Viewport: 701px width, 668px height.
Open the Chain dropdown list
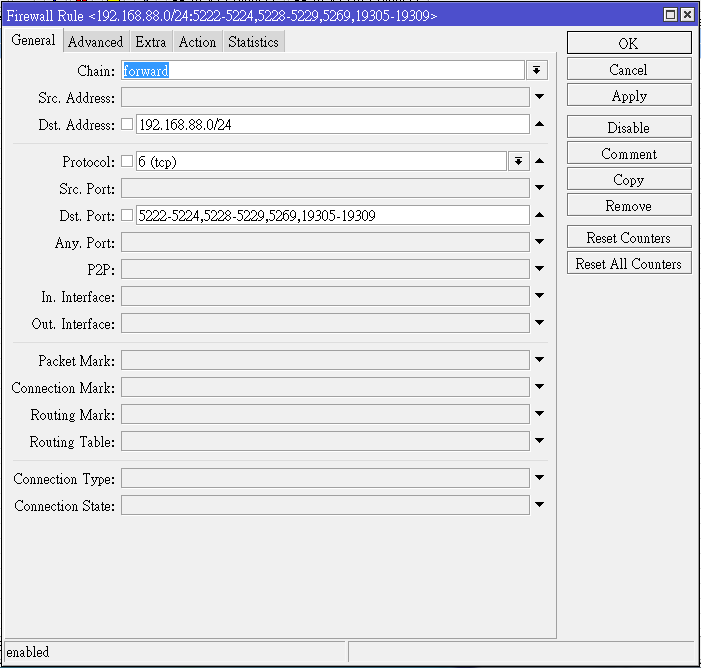(536, 70)
